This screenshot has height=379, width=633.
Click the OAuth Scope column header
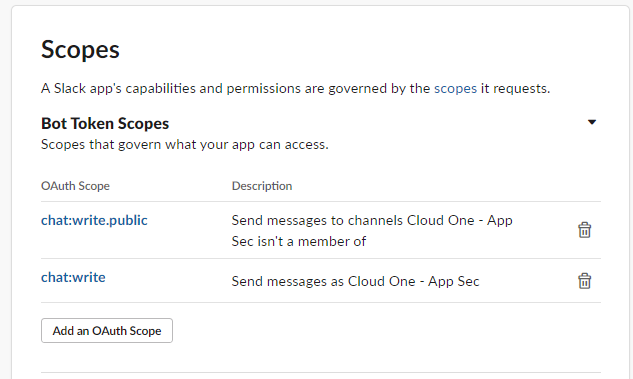coord(75,186)
